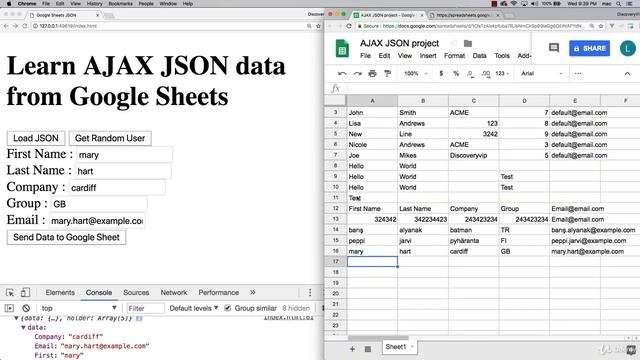The height and width of the screenshot is (360, 640).
Task: Collapse the top logged object in console
Action: coord(16,318)
